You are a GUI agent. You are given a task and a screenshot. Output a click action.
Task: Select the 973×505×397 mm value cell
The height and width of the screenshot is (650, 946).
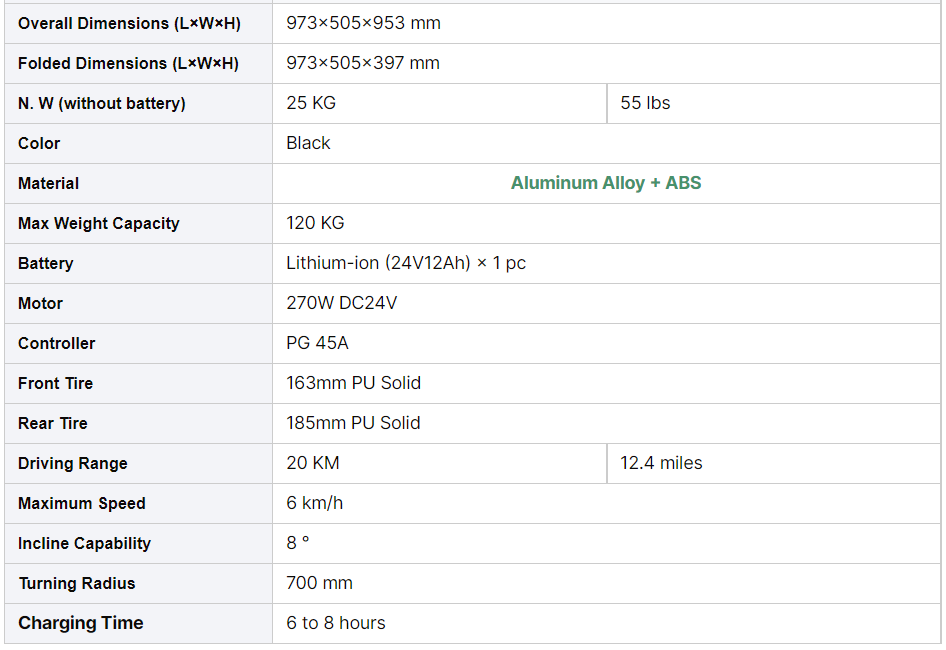tap(363, 63)
